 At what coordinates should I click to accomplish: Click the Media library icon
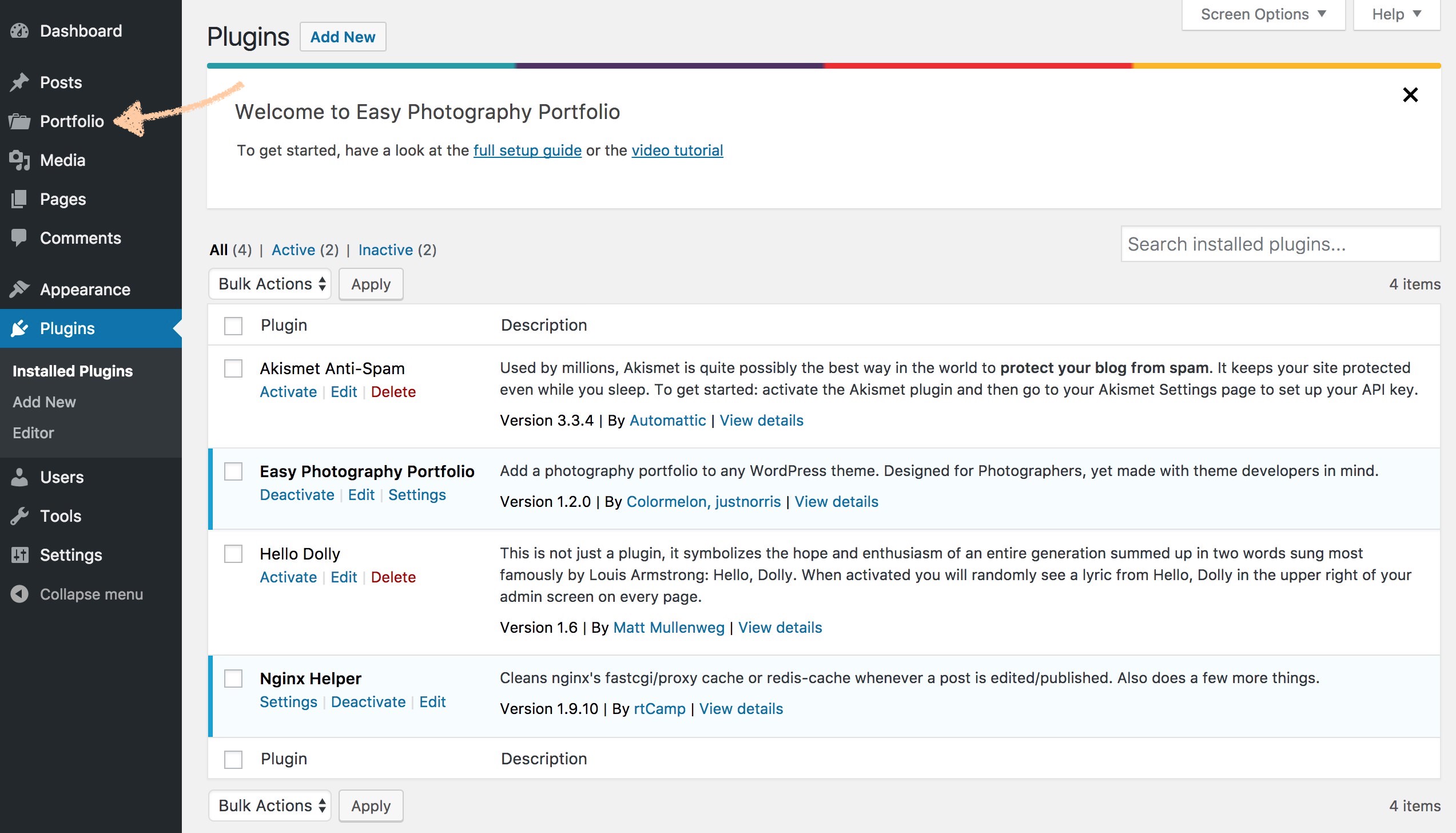coord(19,160)
